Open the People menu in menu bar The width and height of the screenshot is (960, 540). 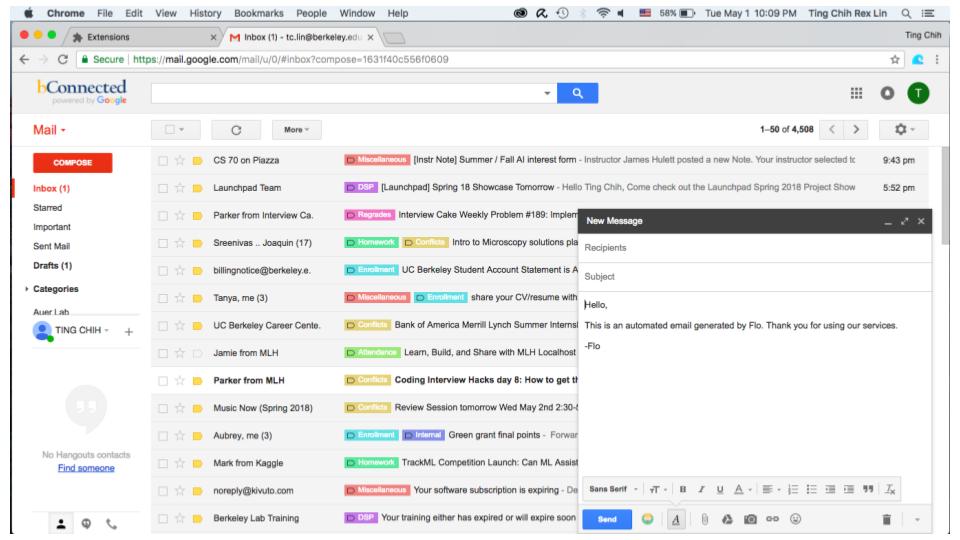(312, 13)
